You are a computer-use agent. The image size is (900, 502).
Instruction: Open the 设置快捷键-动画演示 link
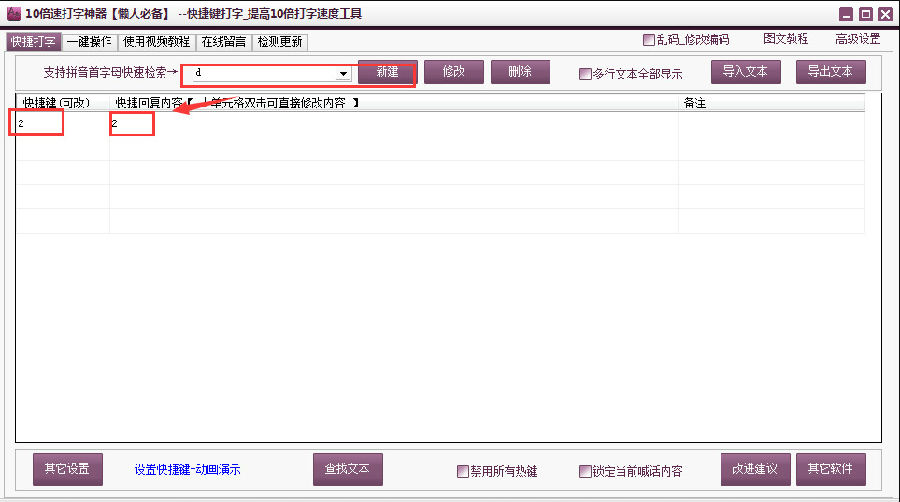pyautogui.click(x=187, y=469)
